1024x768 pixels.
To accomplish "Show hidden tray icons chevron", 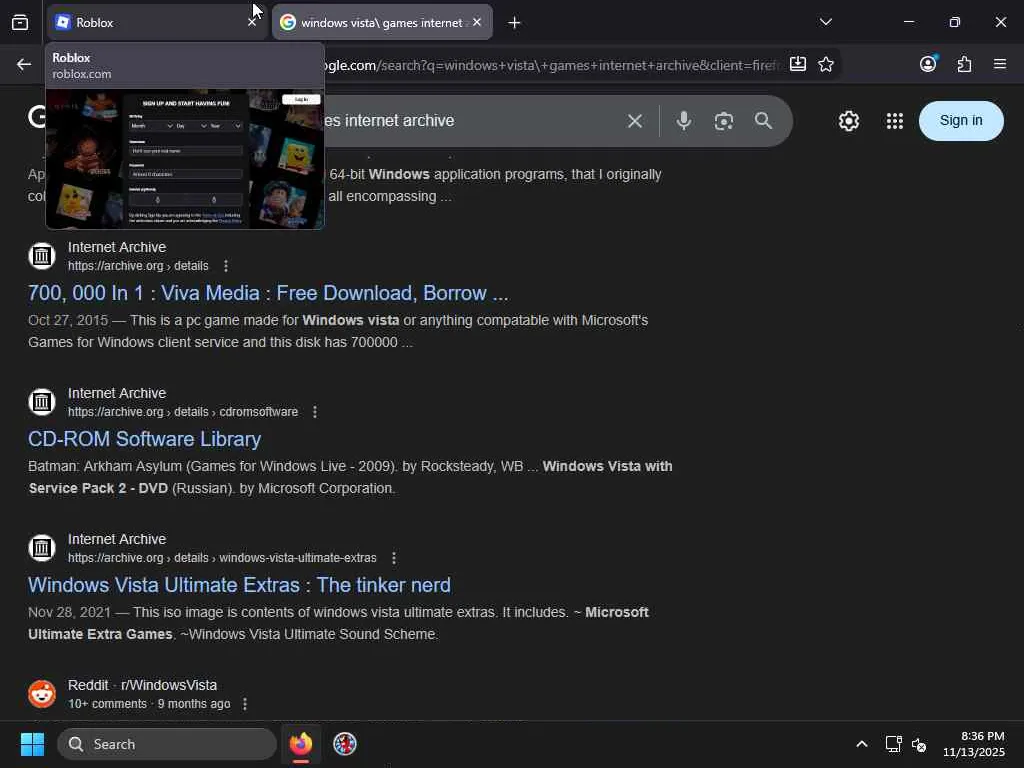I will 862,744.
